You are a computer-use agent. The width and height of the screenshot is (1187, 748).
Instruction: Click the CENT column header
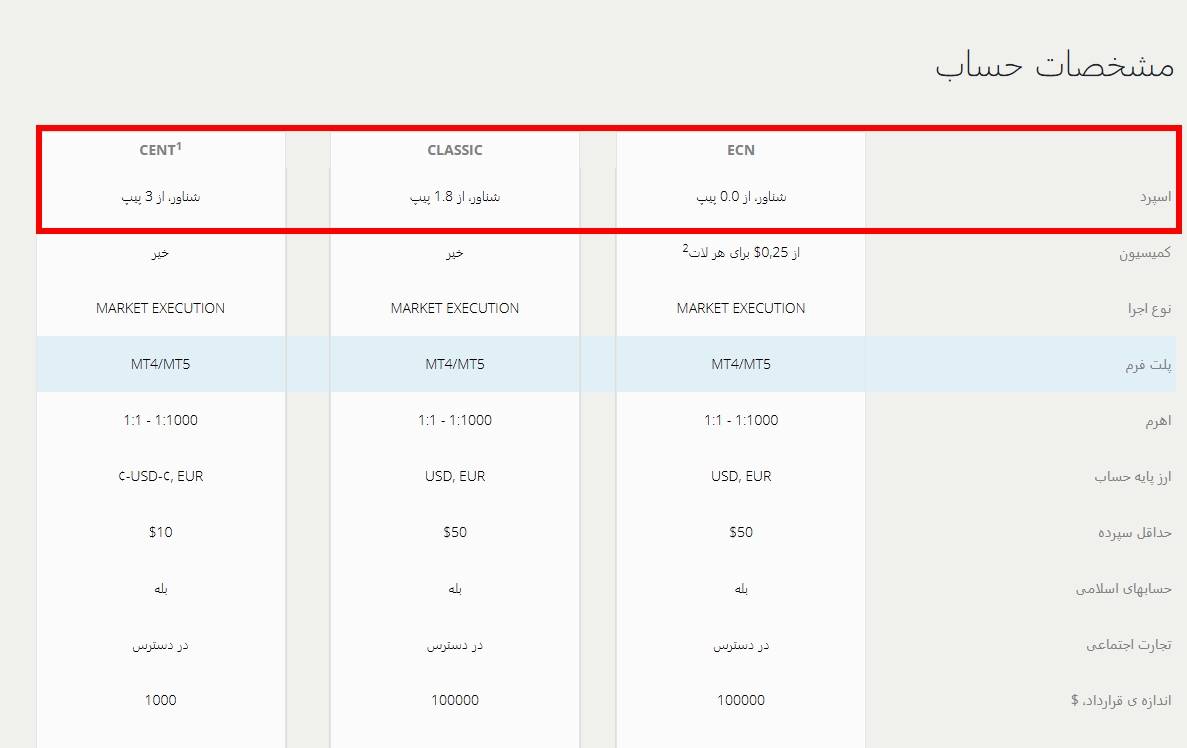click(160, 150)
